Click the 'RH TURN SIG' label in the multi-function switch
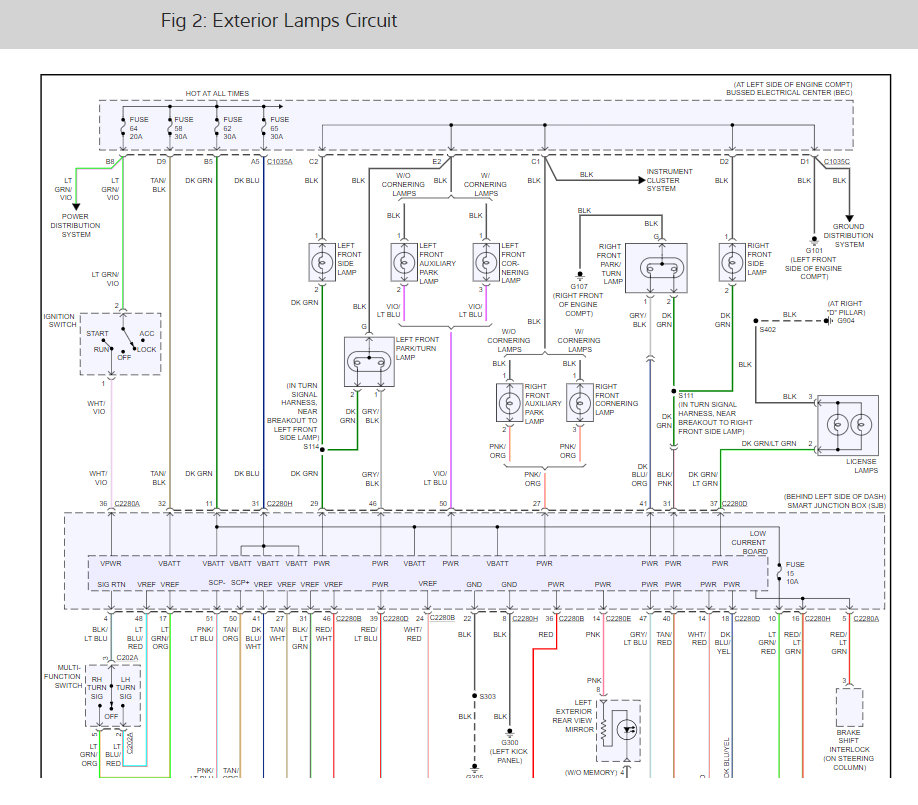Image resolution: width=918 pixels, height=805 pixels. click(97, 688)
